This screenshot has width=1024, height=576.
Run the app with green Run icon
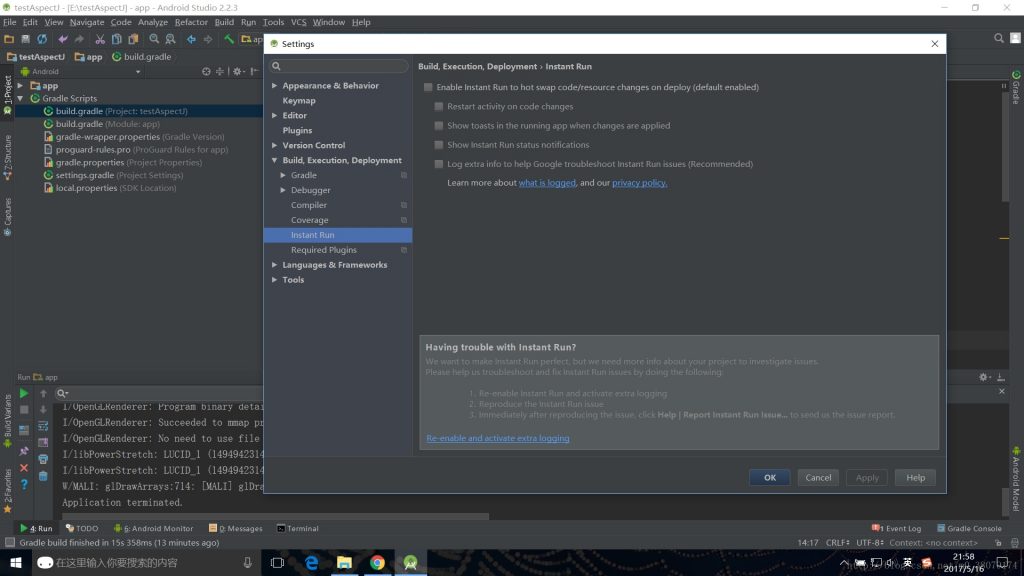(22, 392)
